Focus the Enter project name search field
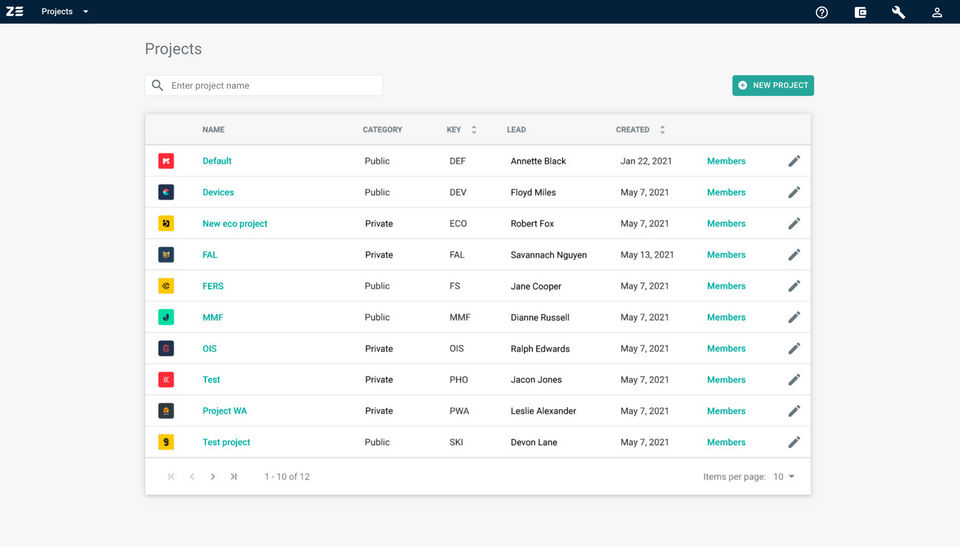The width and height of the screenshot is (960, 547). 264,86
